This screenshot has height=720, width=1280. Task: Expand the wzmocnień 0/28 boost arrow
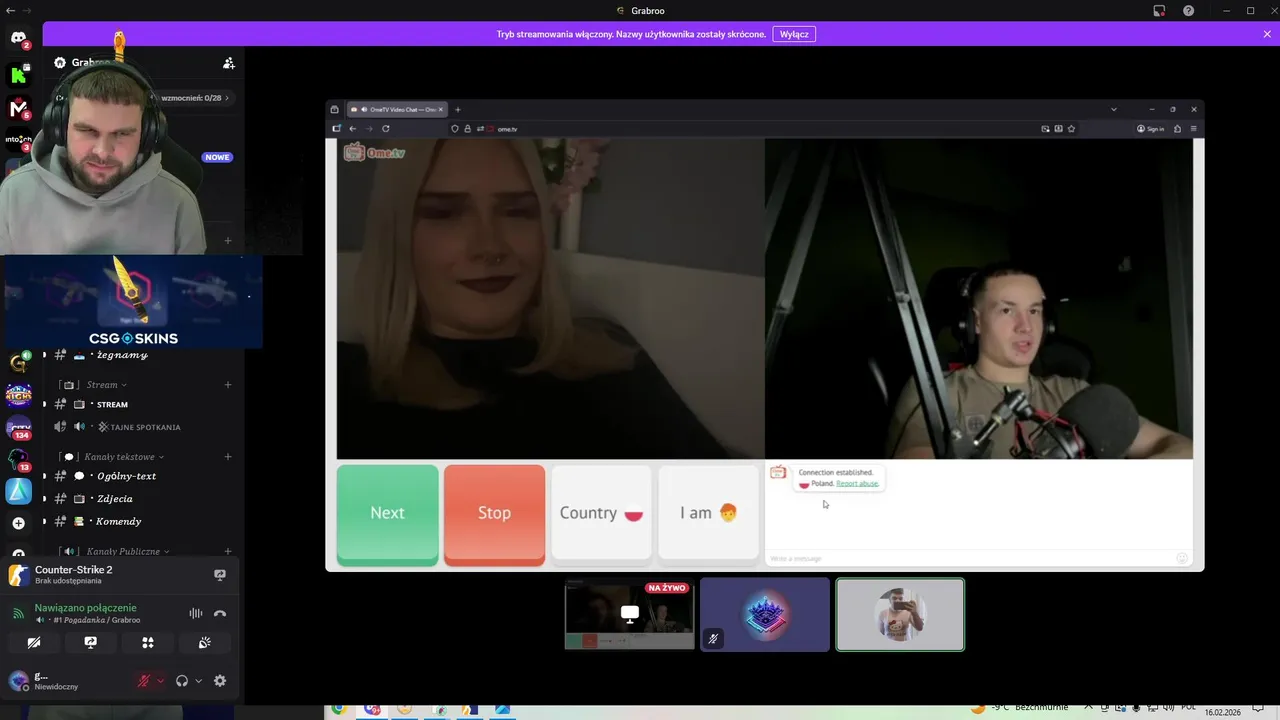coord(227,98)
